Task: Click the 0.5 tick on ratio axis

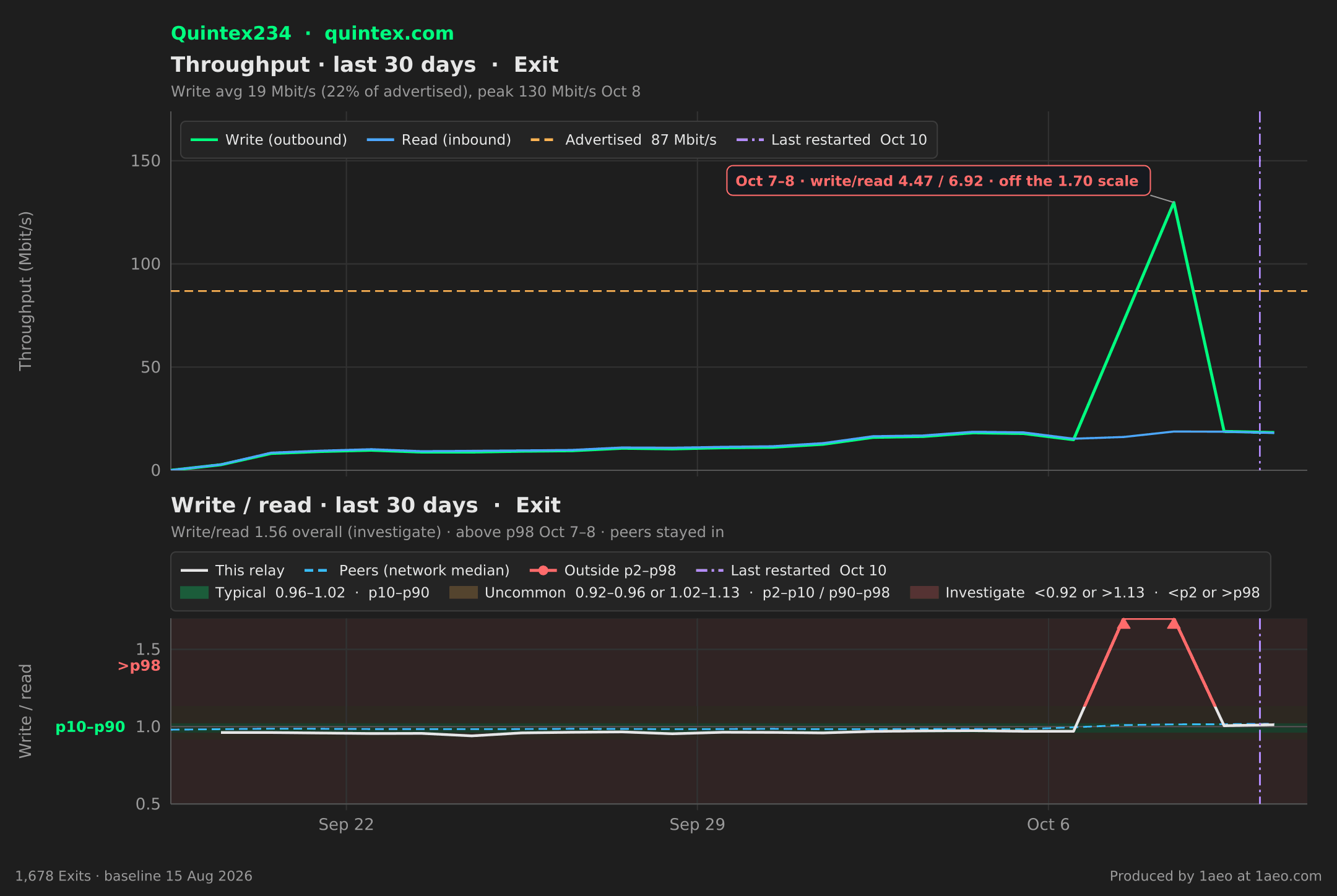Action: click(148, 804)
